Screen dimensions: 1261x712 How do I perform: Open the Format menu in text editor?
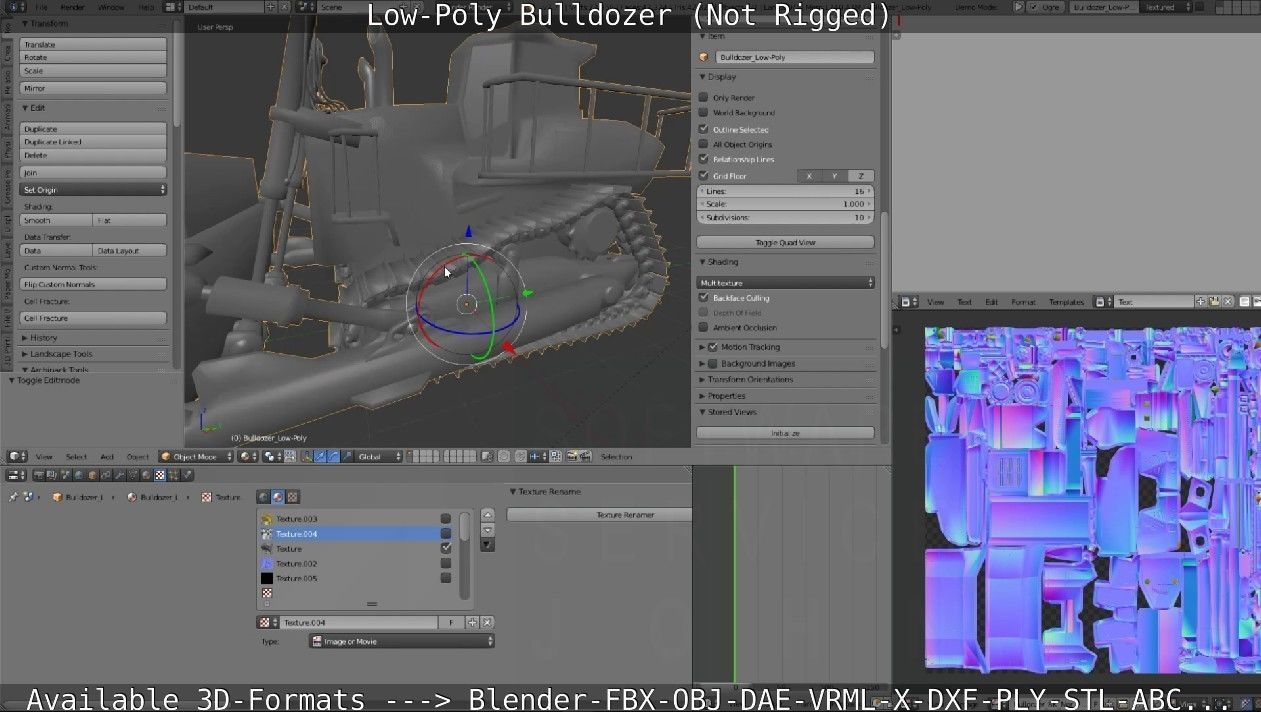coord(1024,301)
